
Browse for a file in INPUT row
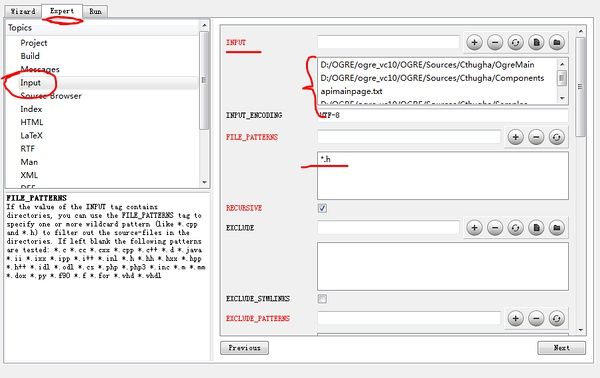pyautogui.click(x=536, y=42)
